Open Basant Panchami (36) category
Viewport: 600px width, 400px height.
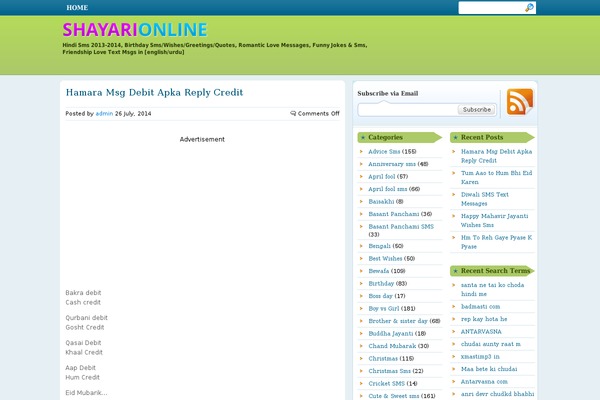[394, 214]
